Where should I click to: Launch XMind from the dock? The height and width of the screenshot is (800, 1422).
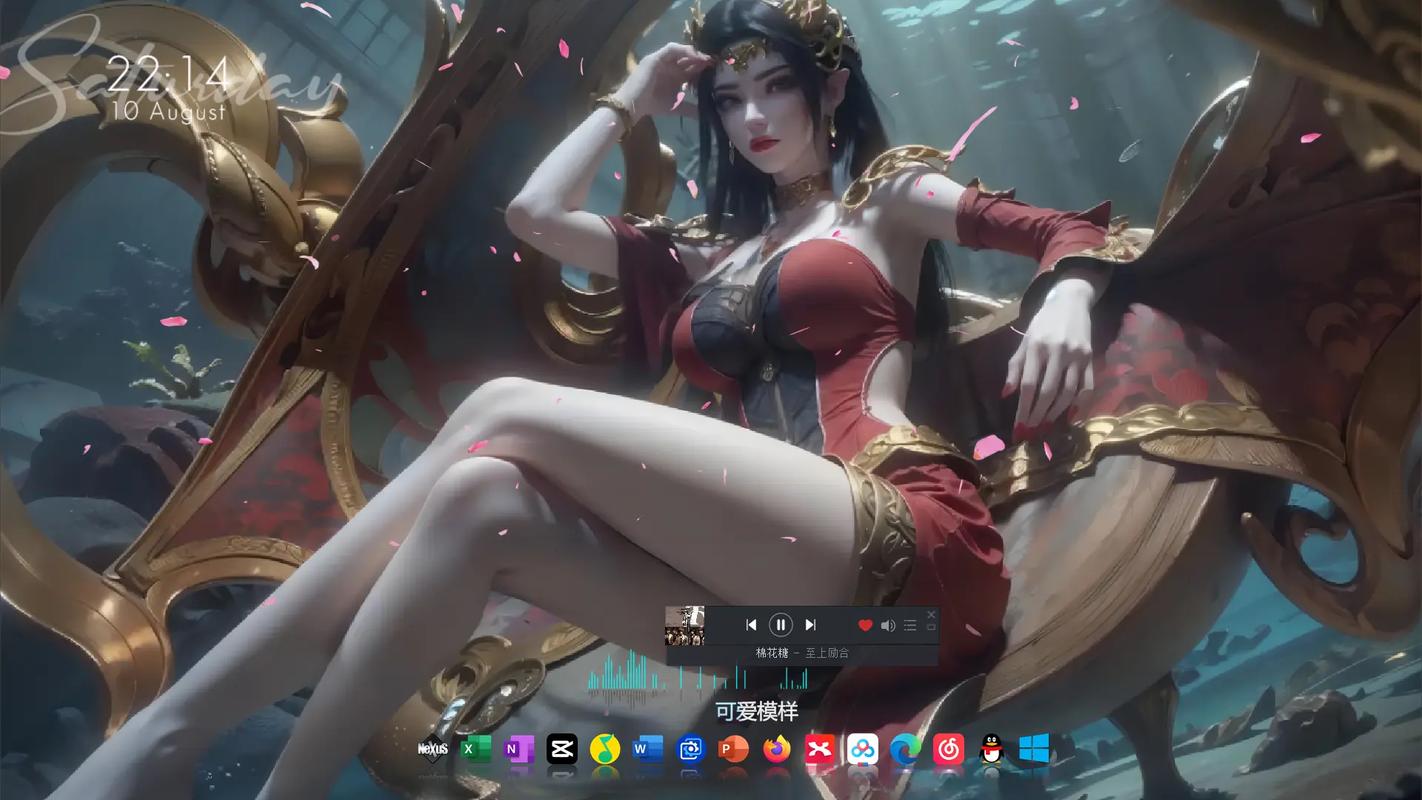(x=820, y=748)
